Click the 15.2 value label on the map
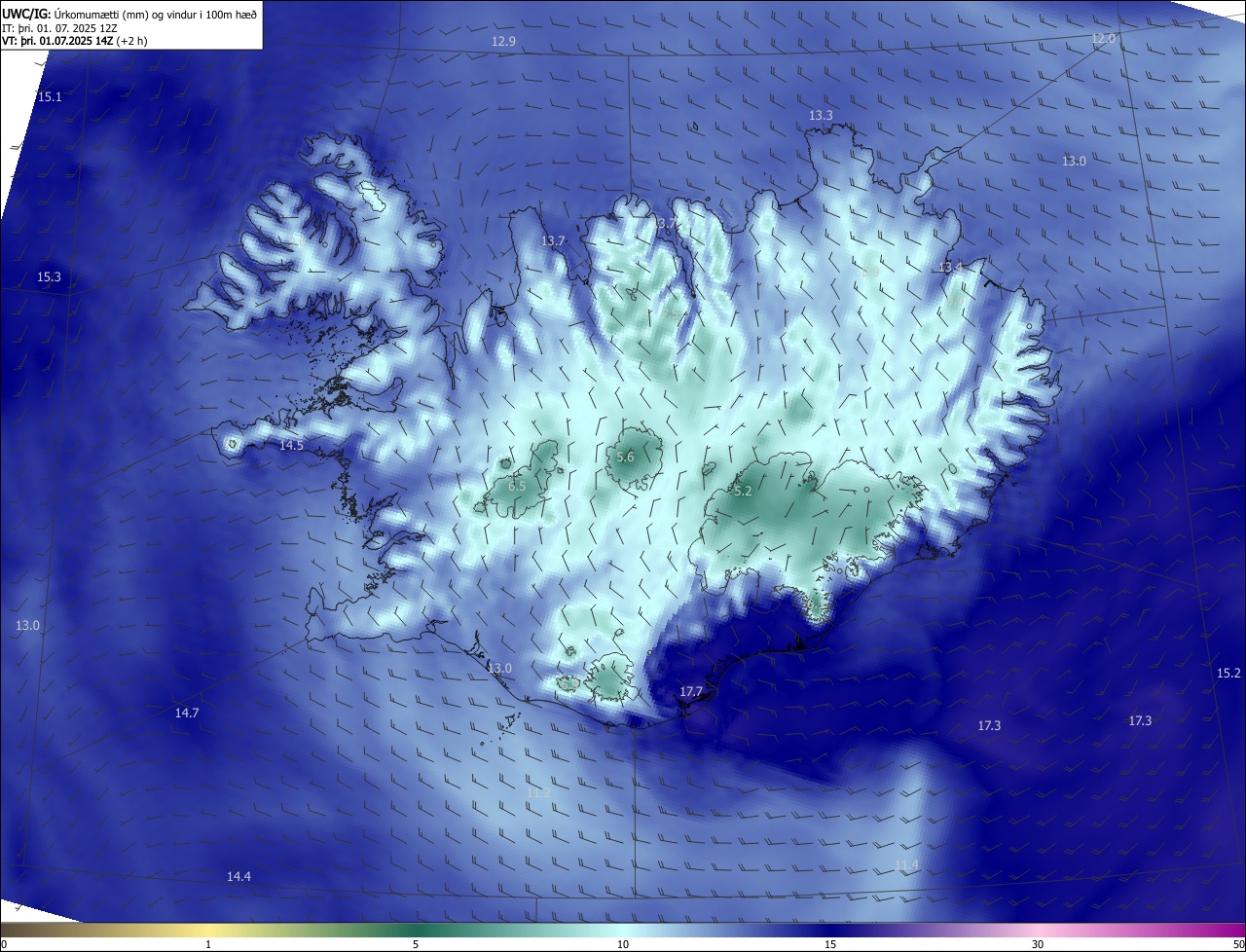1246x952 pixels. pos(1229,674)
